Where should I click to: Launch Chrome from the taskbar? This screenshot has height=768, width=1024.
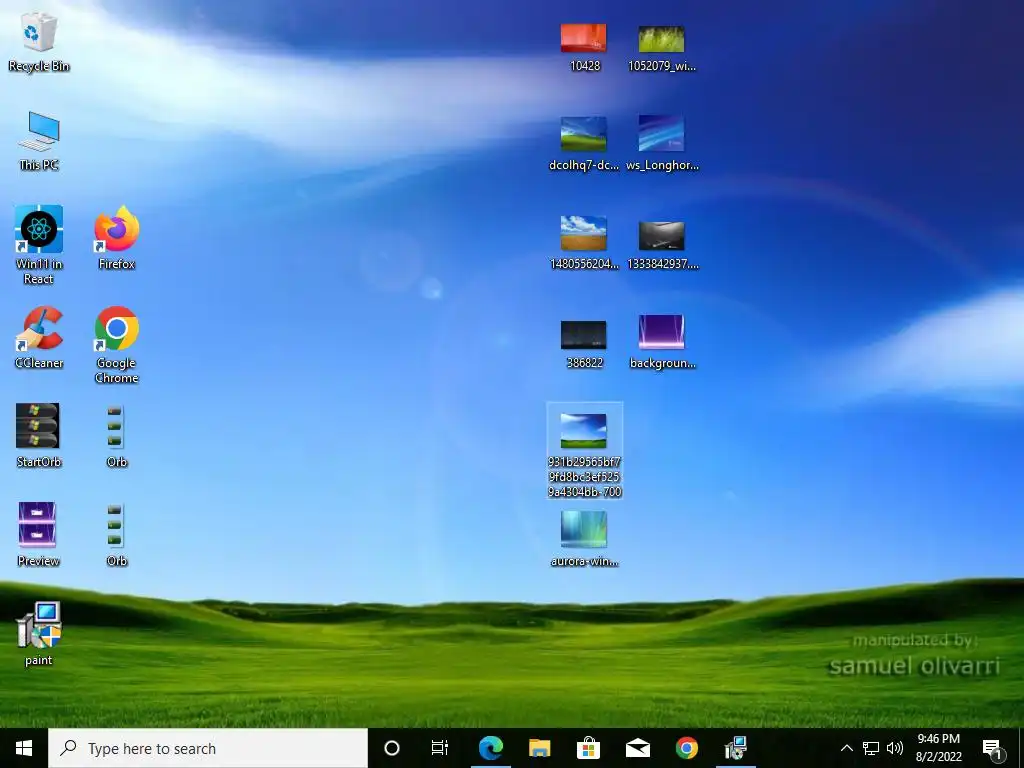click(686, 748)
